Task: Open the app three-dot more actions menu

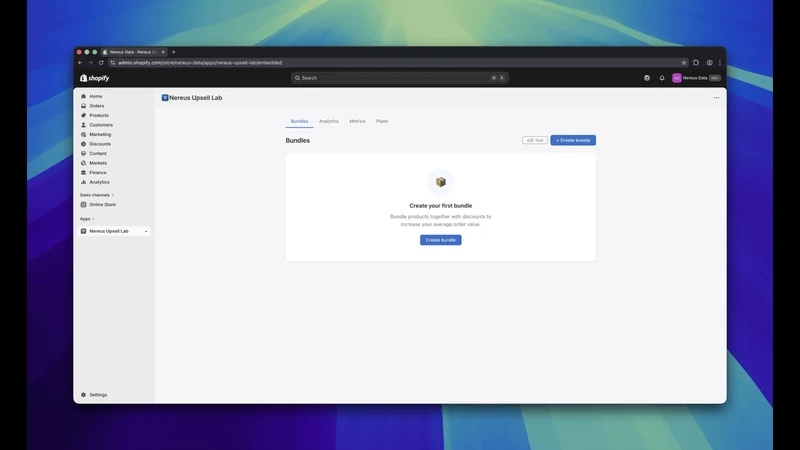Action: 716,97
